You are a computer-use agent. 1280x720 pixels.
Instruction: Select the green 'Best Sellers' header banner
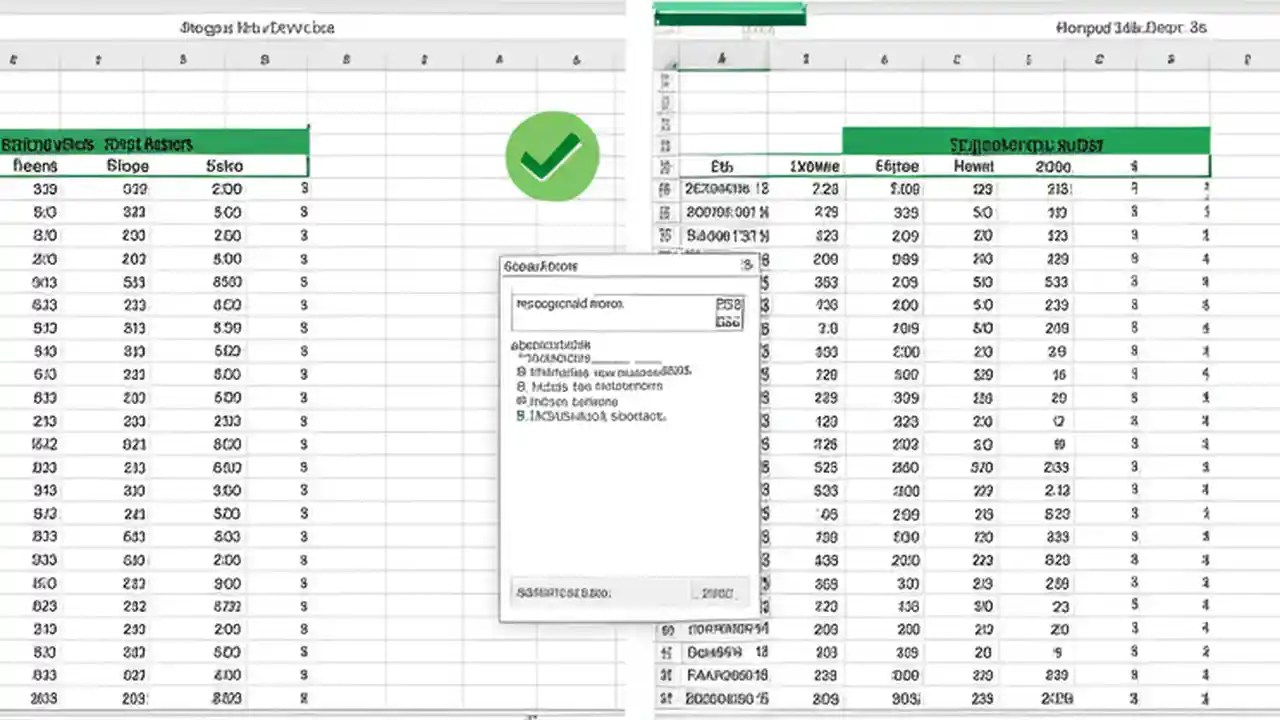point(155,143)
